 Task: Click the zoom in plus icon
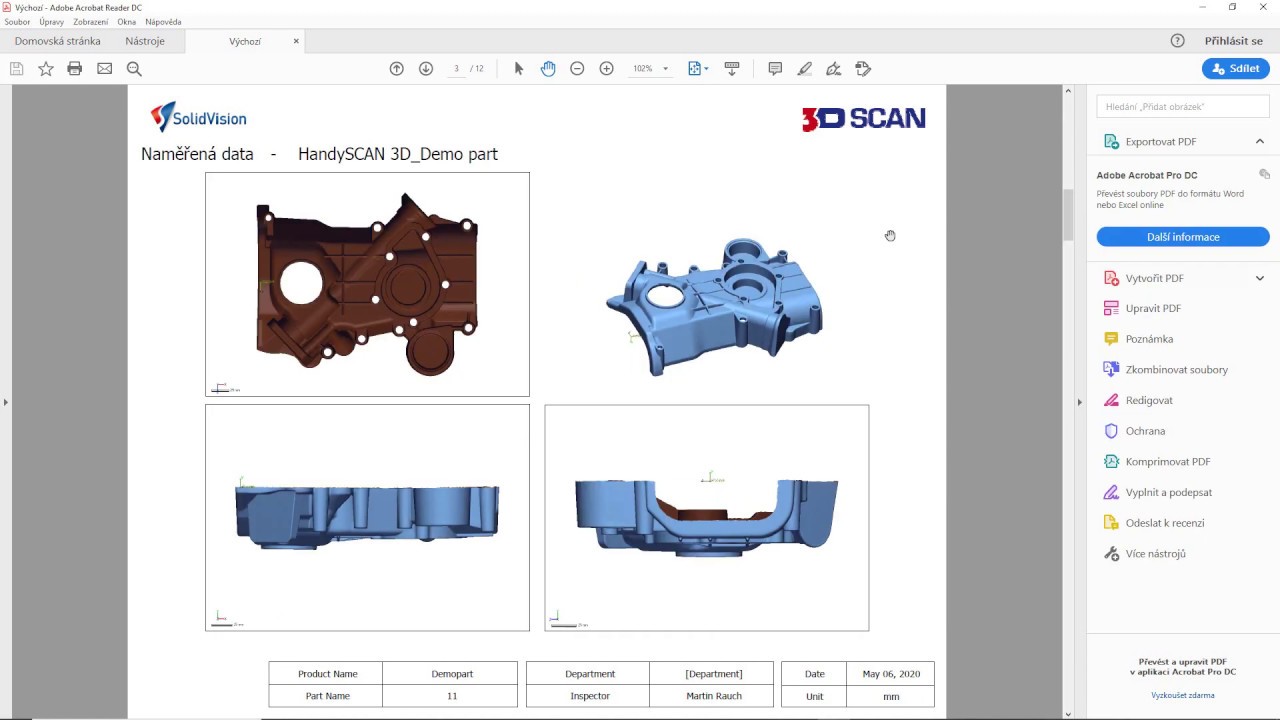[606, 69]
